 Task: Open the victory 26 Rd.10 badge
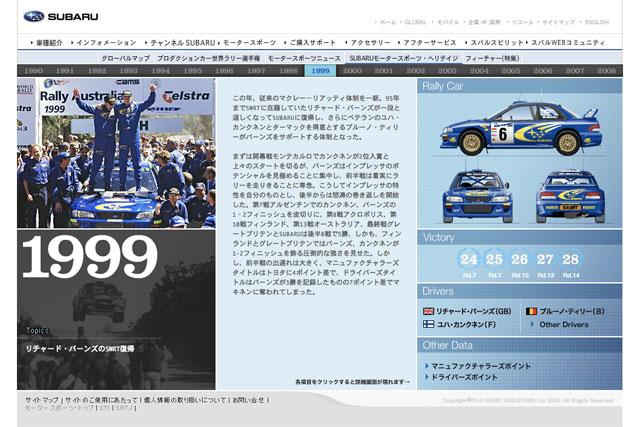click(519, 262)
